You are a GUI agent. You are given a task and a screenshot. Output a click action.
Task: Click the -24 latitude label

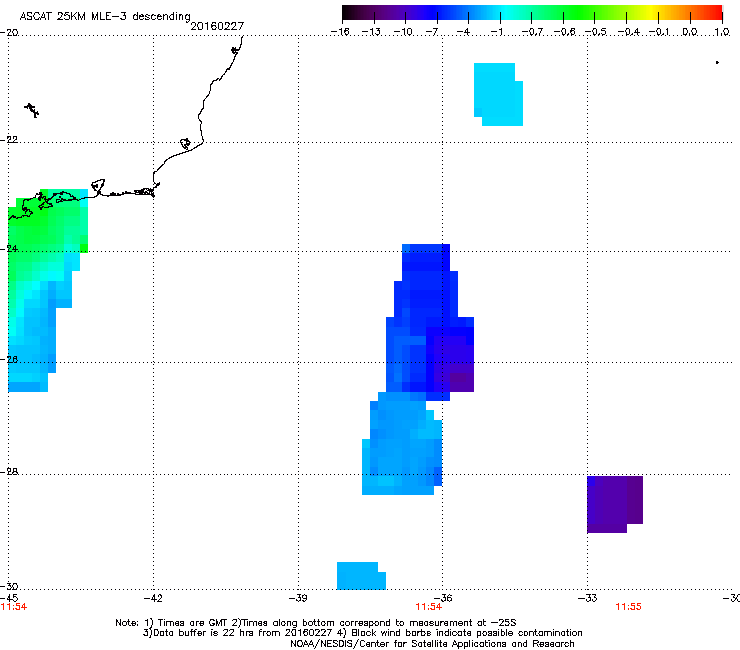pos(9,249)
